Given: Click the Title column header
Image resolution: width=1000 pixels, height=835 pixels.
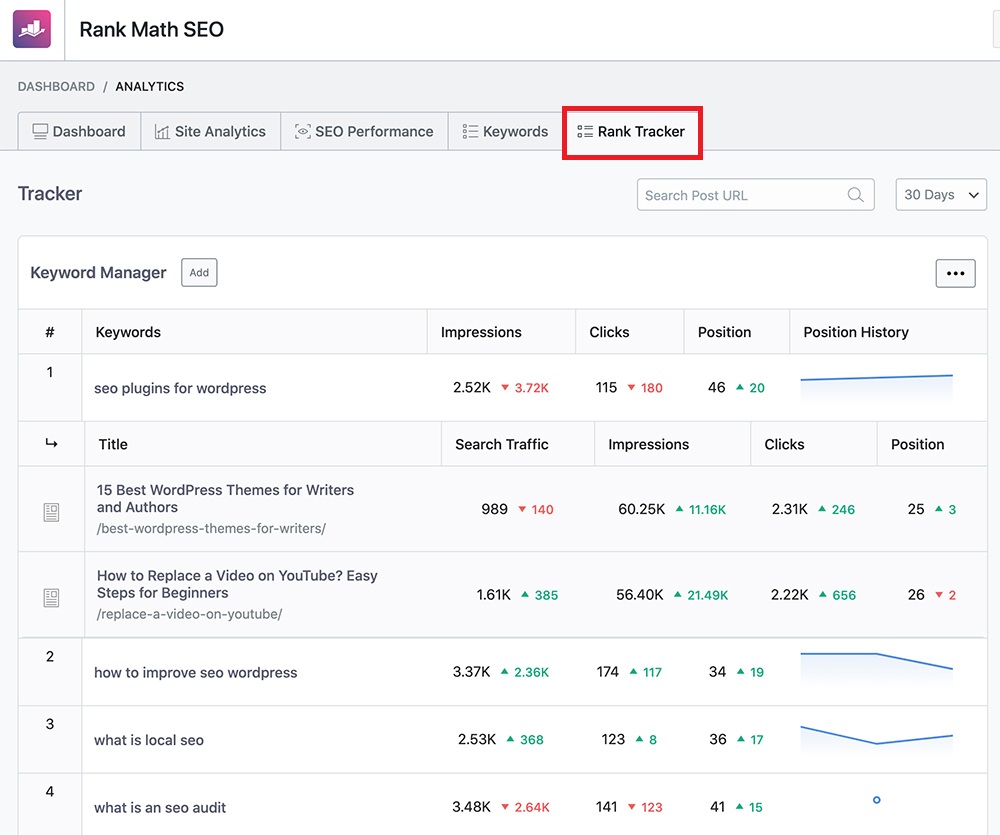Looking at the screenshot, I should point(113,445).
